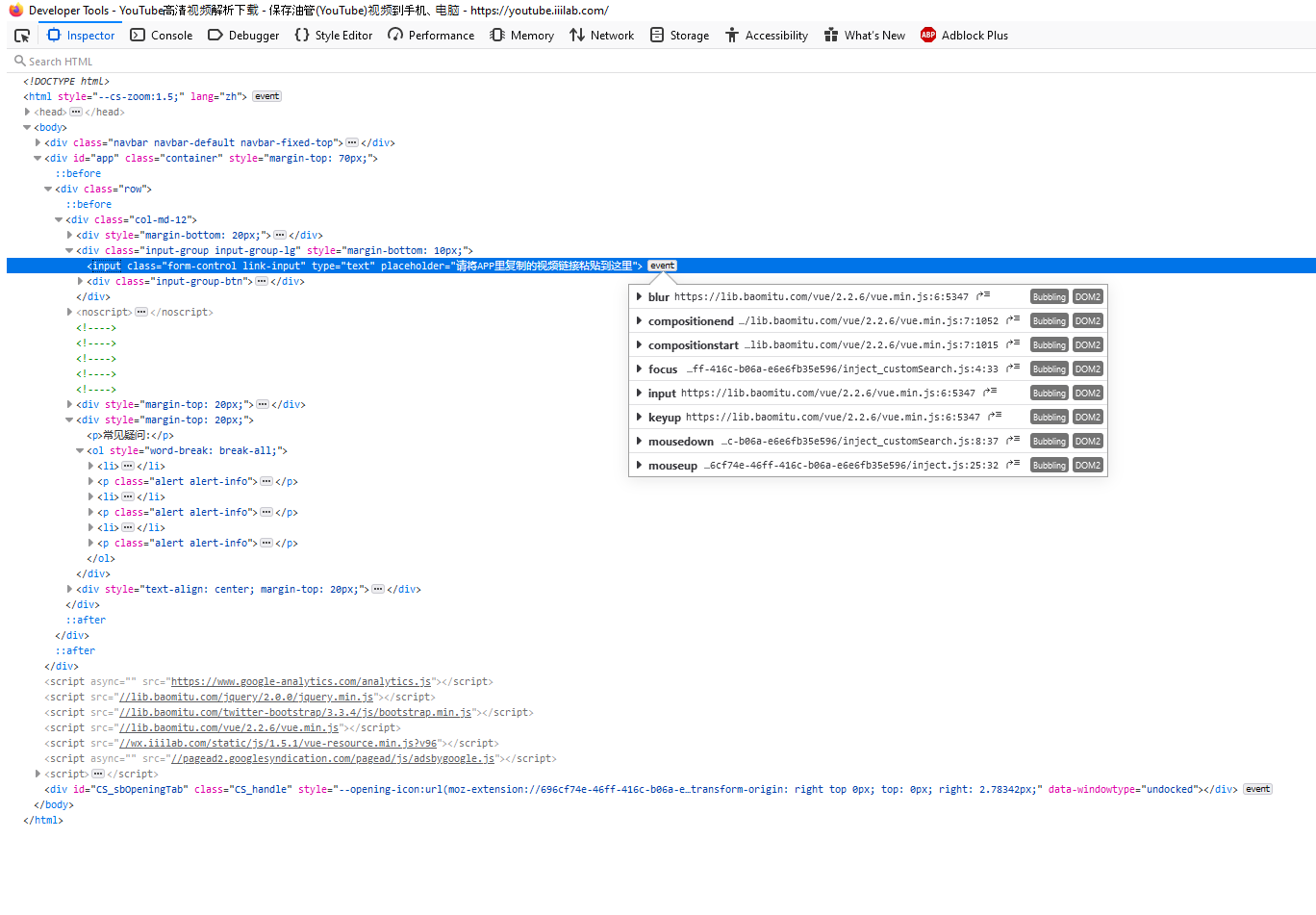Open the Accessibility panel
Viewport: 1316px width, 915px height.
[x=767, y=35]
